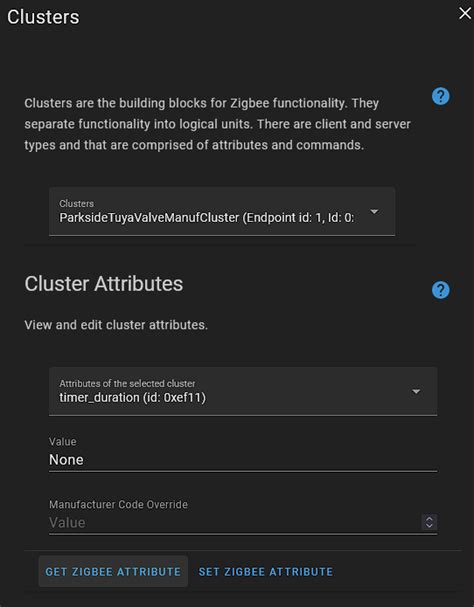The height and width of the screenshot is (607, 474).
Task: Click SET ZIGBEE ATTRIBUTE button
Action: tap(266, 571)
